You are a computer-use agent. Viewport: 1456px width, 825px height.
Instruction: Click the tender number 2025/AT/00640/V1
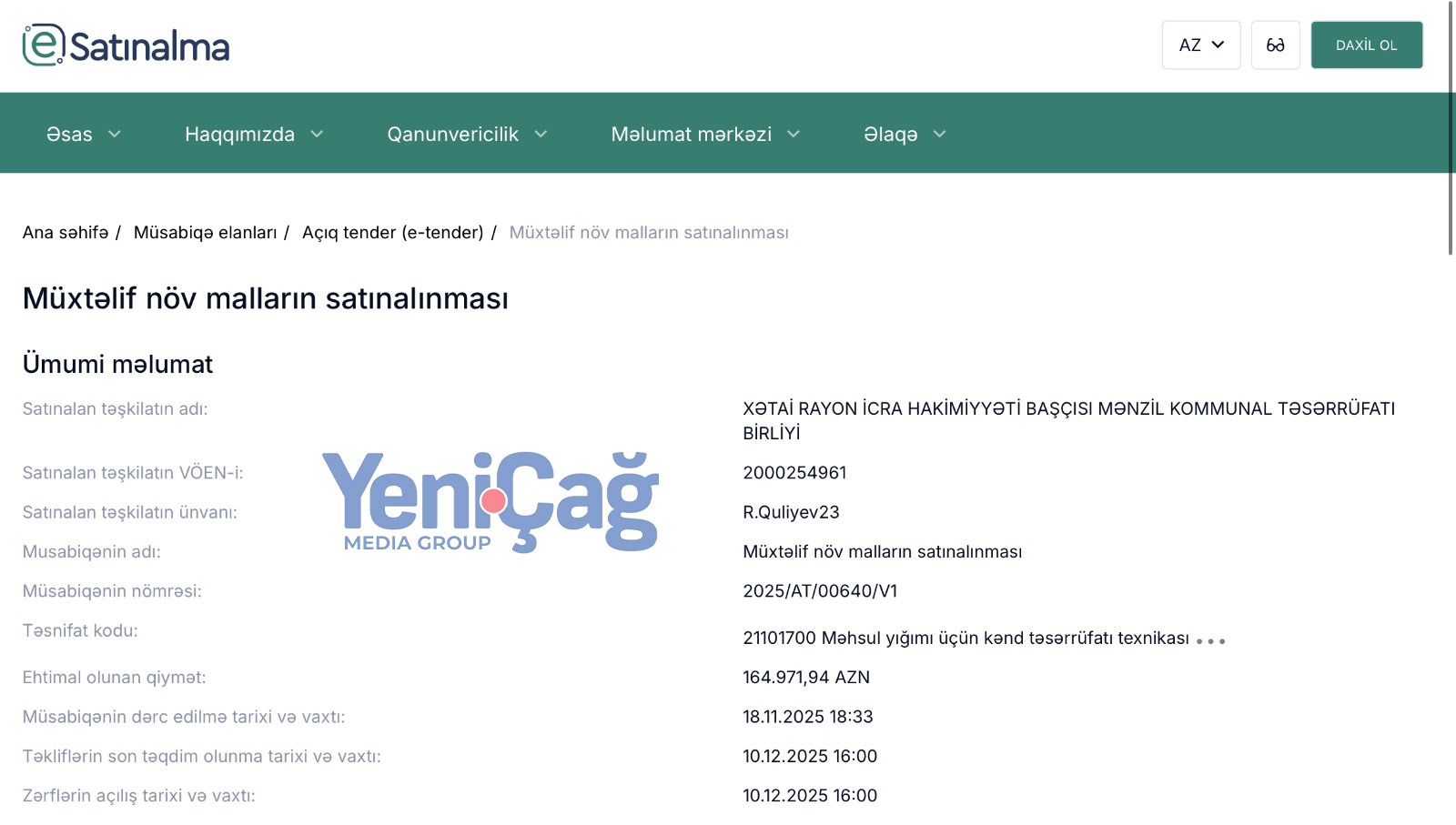820,591
